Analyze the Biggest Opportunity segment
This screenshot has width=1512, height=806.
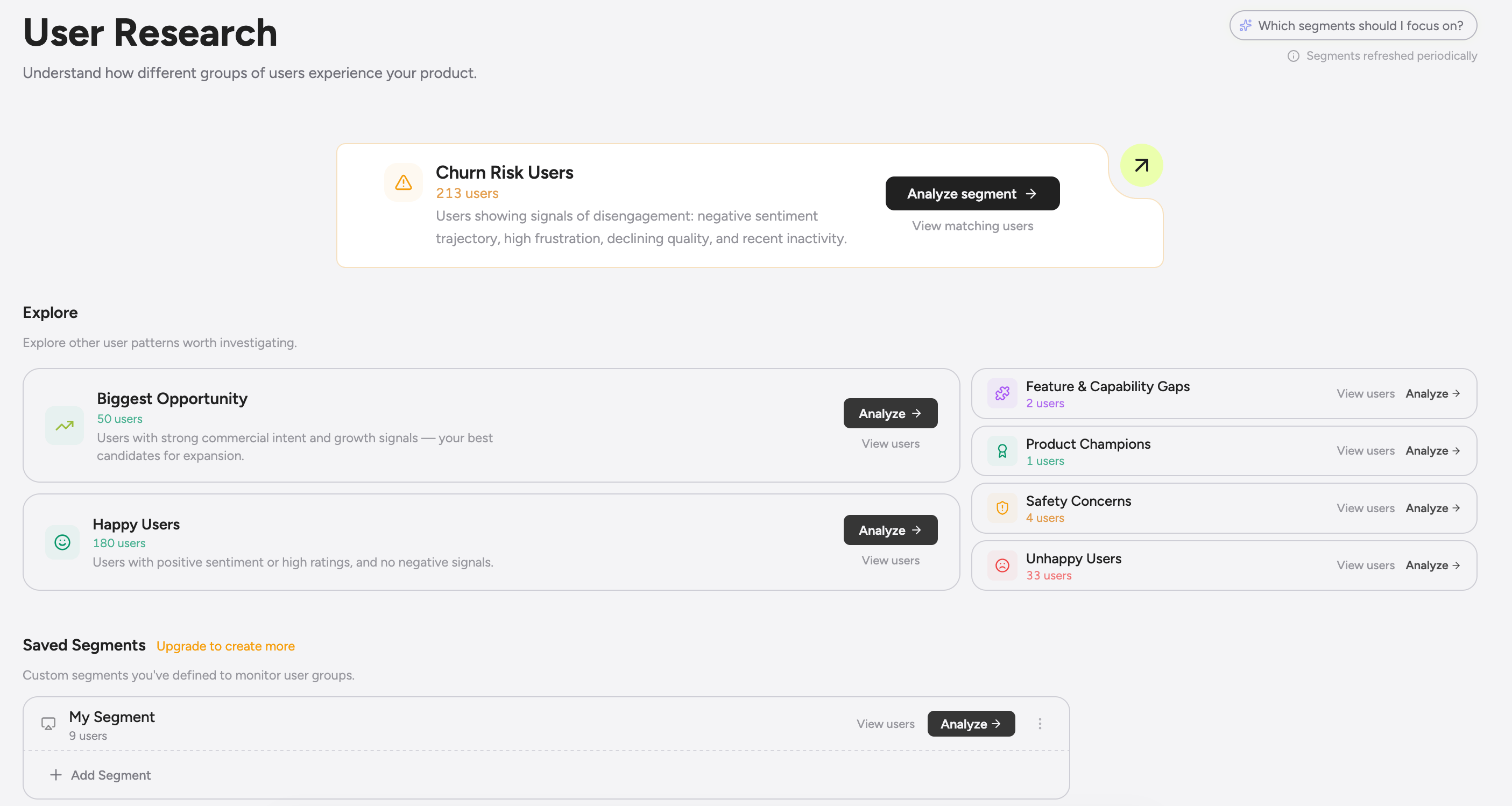[890, 413]
